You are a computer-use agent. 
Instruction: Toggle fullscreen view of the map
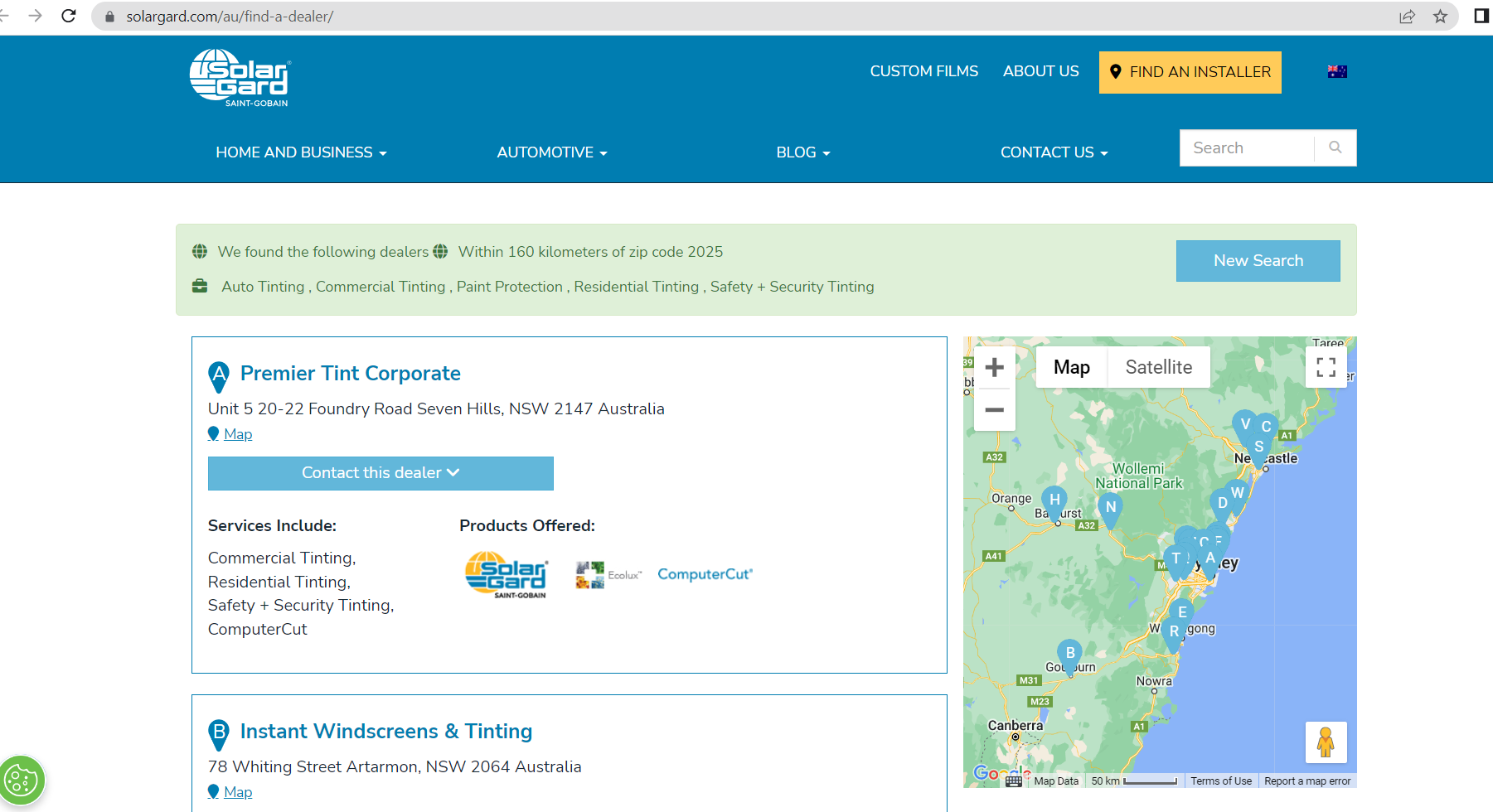[x=1326, y=367]
